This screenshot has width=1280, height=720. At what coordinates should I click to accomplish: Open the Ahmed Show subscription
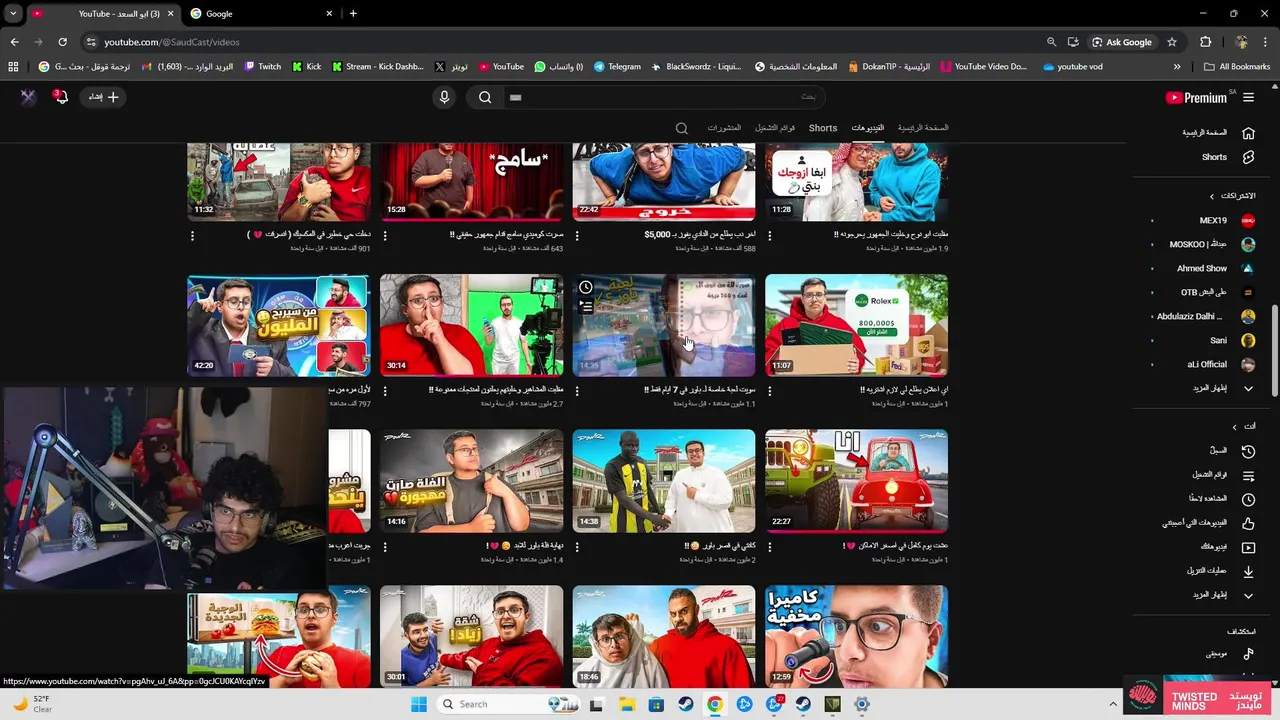pyautogui.click(x=1200, y=268)
